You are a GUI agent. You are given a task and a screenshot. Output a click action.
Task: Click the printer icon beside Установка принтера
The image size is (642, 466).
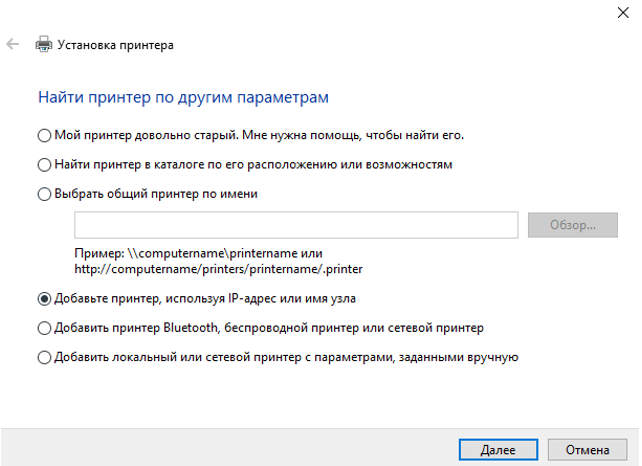43,45
